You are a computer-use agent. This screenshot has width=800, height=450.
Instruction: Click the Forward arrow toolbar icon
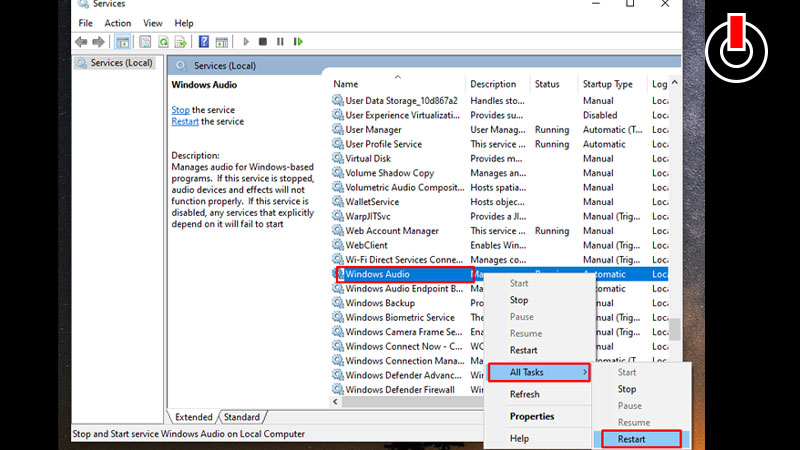point(98,42)
